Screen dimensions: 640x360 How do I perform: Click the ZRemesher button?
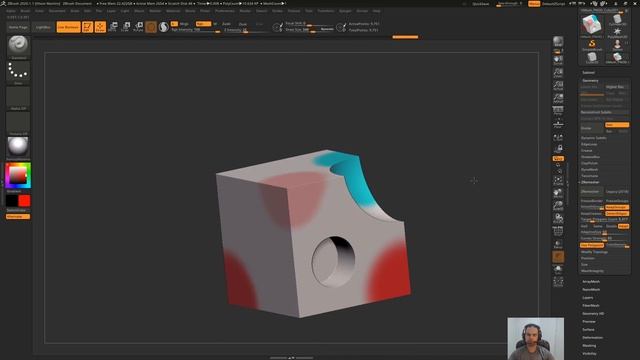(592, 191)
